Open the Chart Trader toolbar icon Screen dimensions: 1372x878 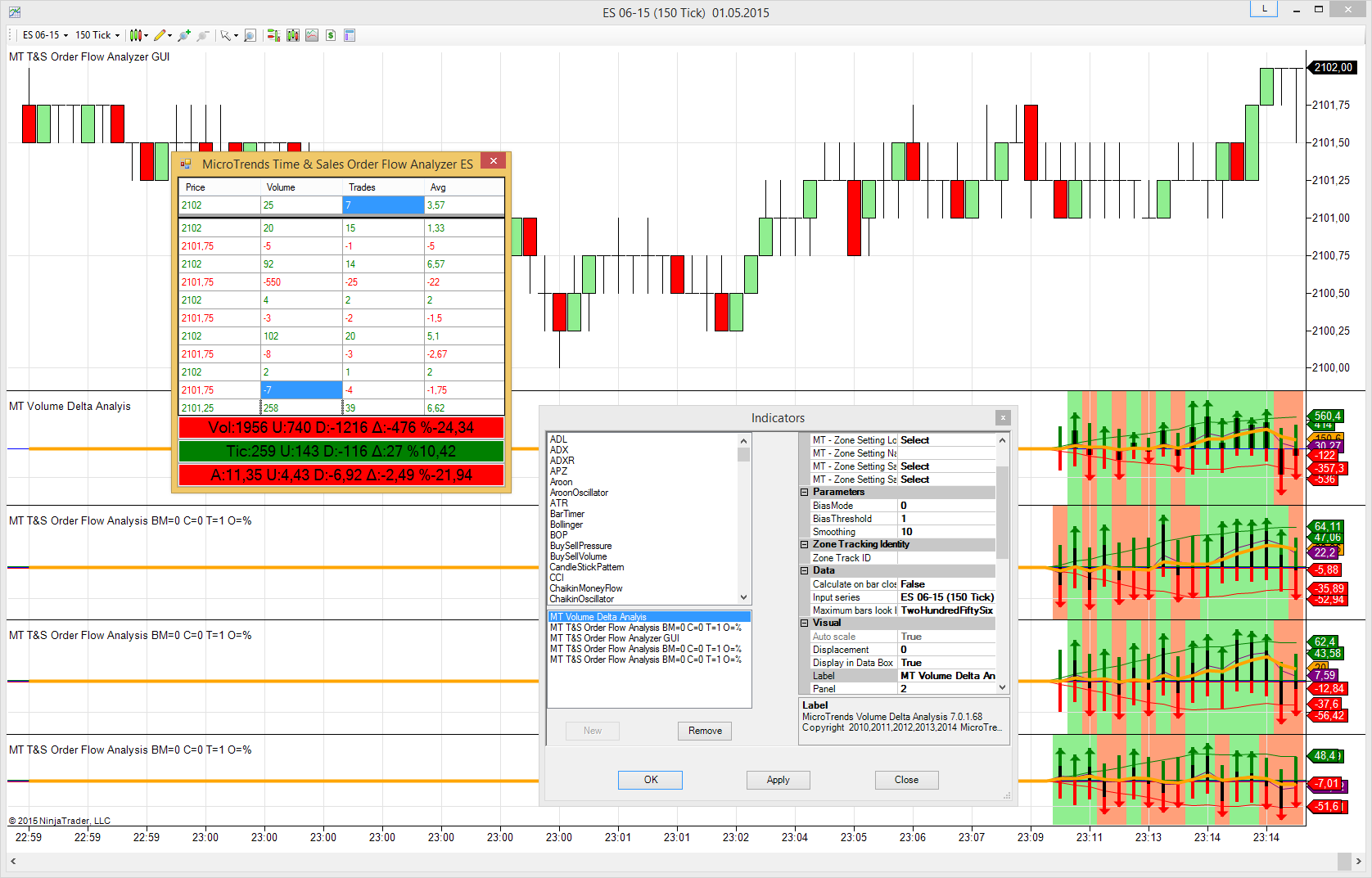[x=273, y=35]
